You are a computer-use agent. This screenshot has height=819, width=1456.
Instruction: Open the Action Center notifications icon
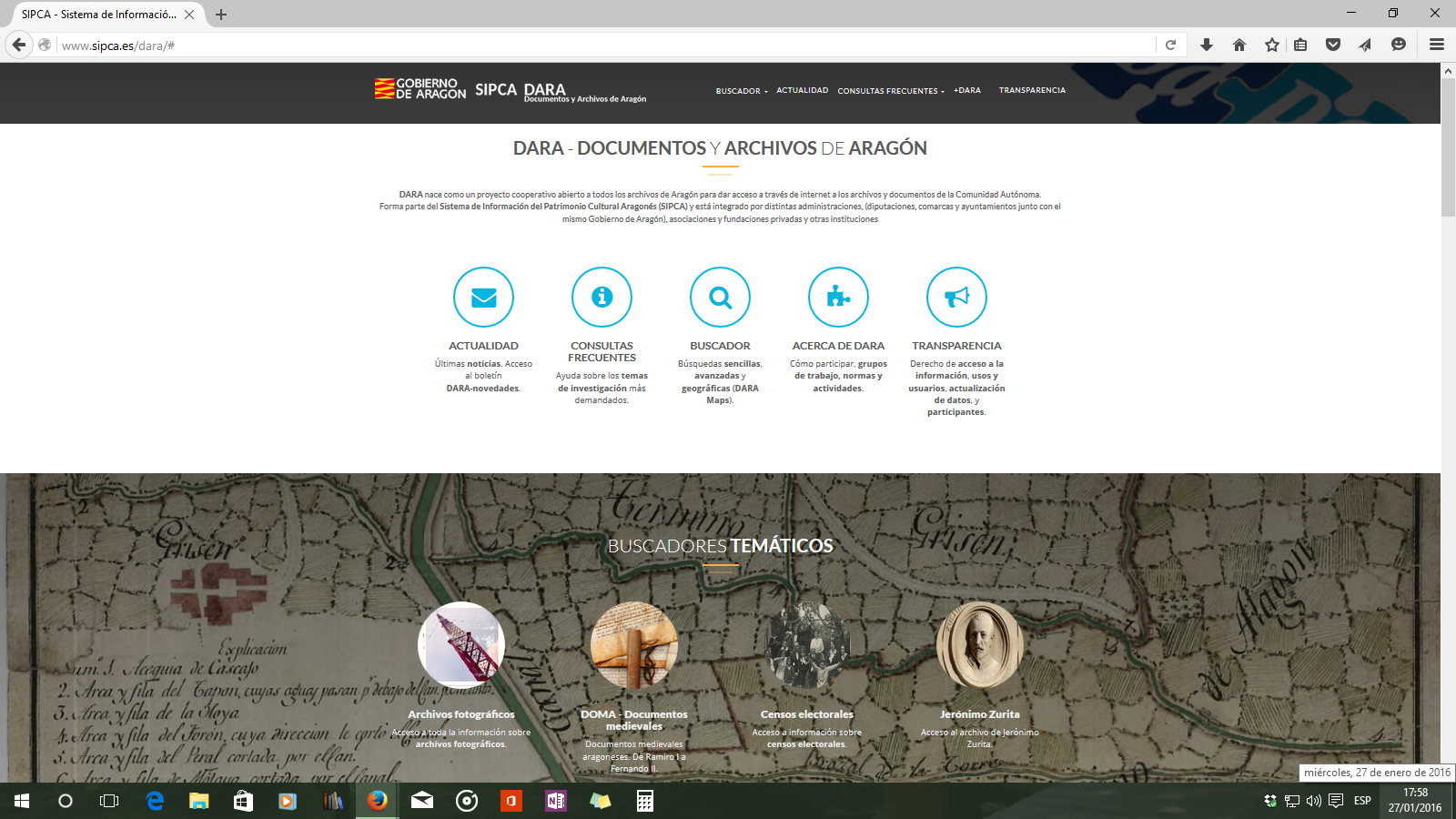pyautogui.click(x=1336, y=801)
